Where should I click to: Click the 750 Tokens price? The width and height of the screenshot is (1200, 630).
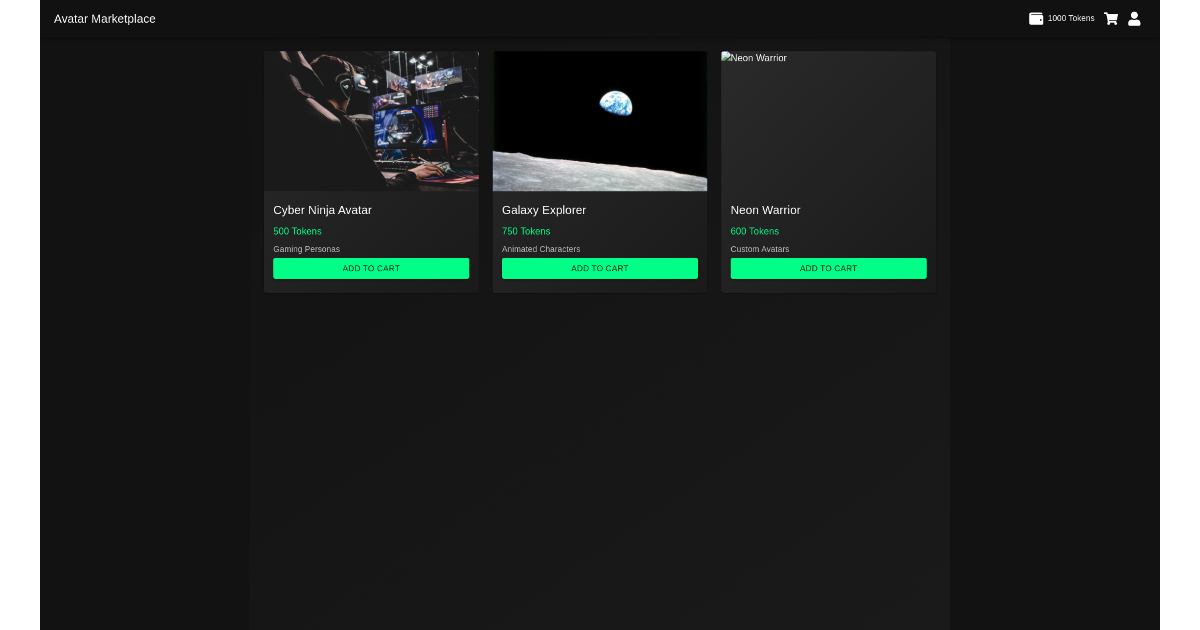526,231
